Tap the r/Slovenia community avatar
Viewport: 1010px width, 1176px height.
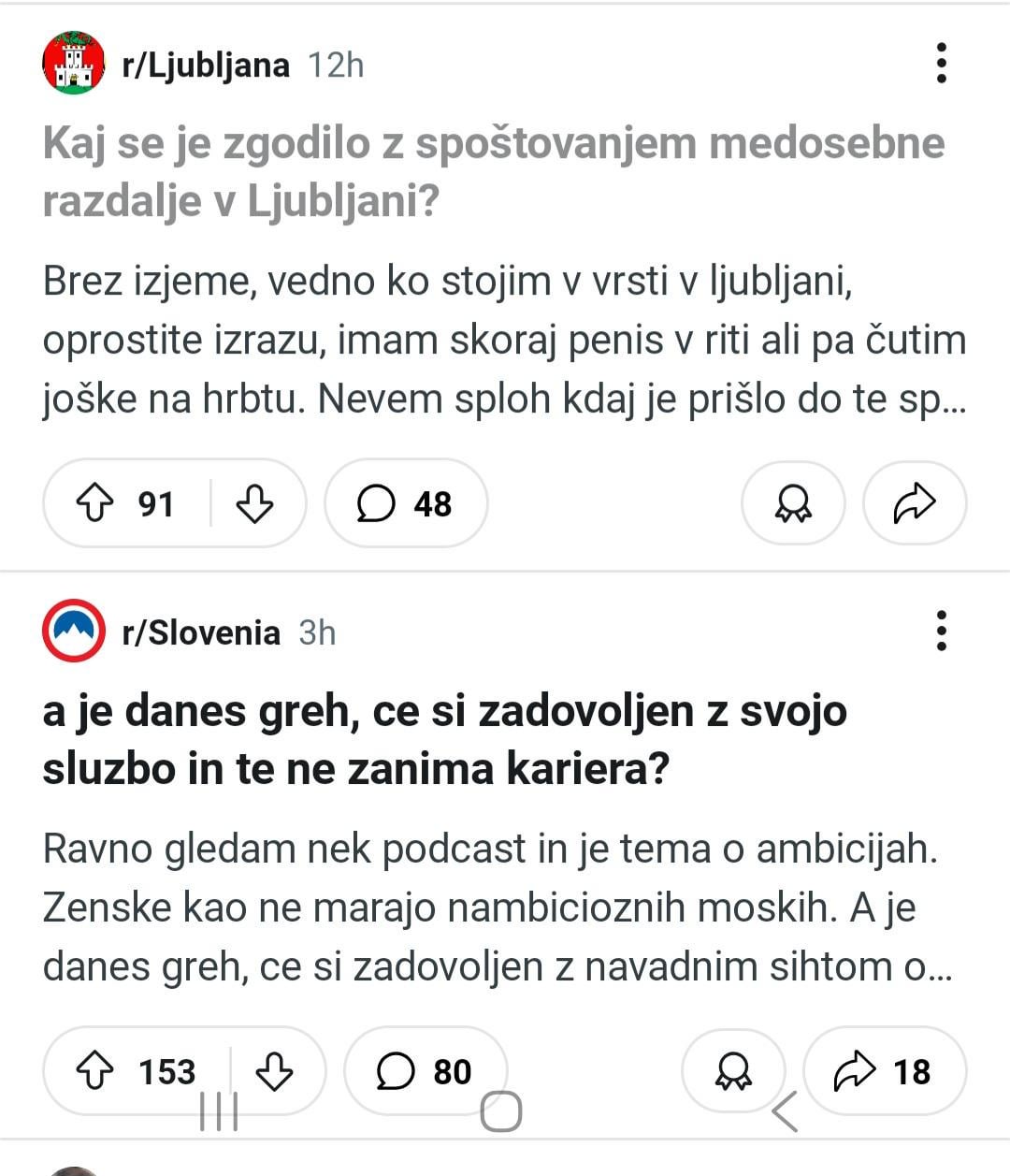click(x=73, y=631)
